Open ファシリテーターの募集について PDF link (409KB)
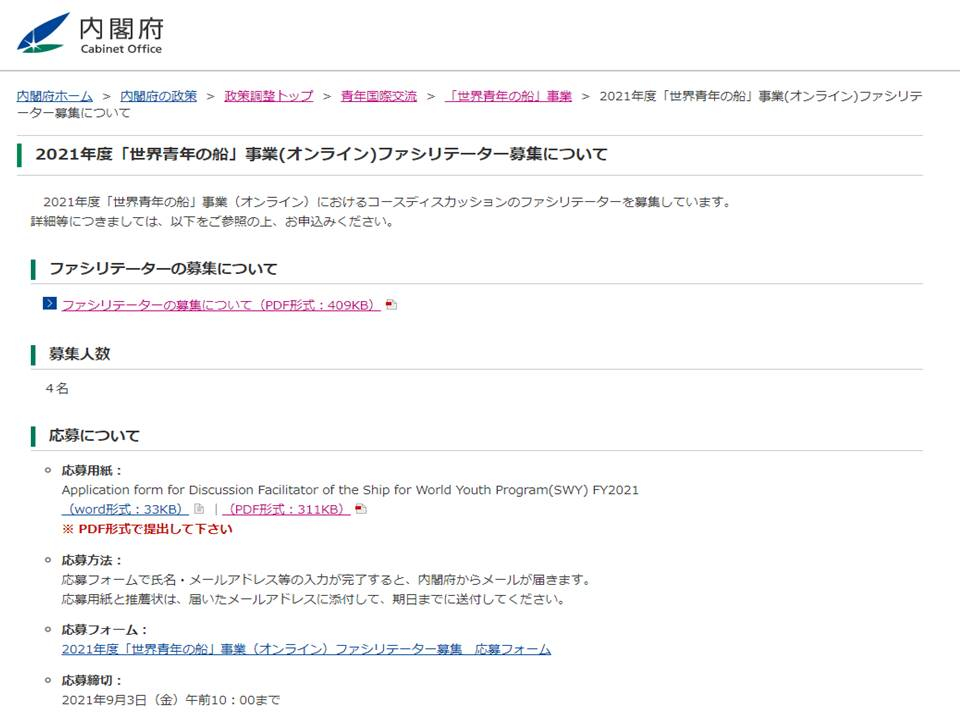The width and height of the screenshot is (960, 720). click(221, 305)
